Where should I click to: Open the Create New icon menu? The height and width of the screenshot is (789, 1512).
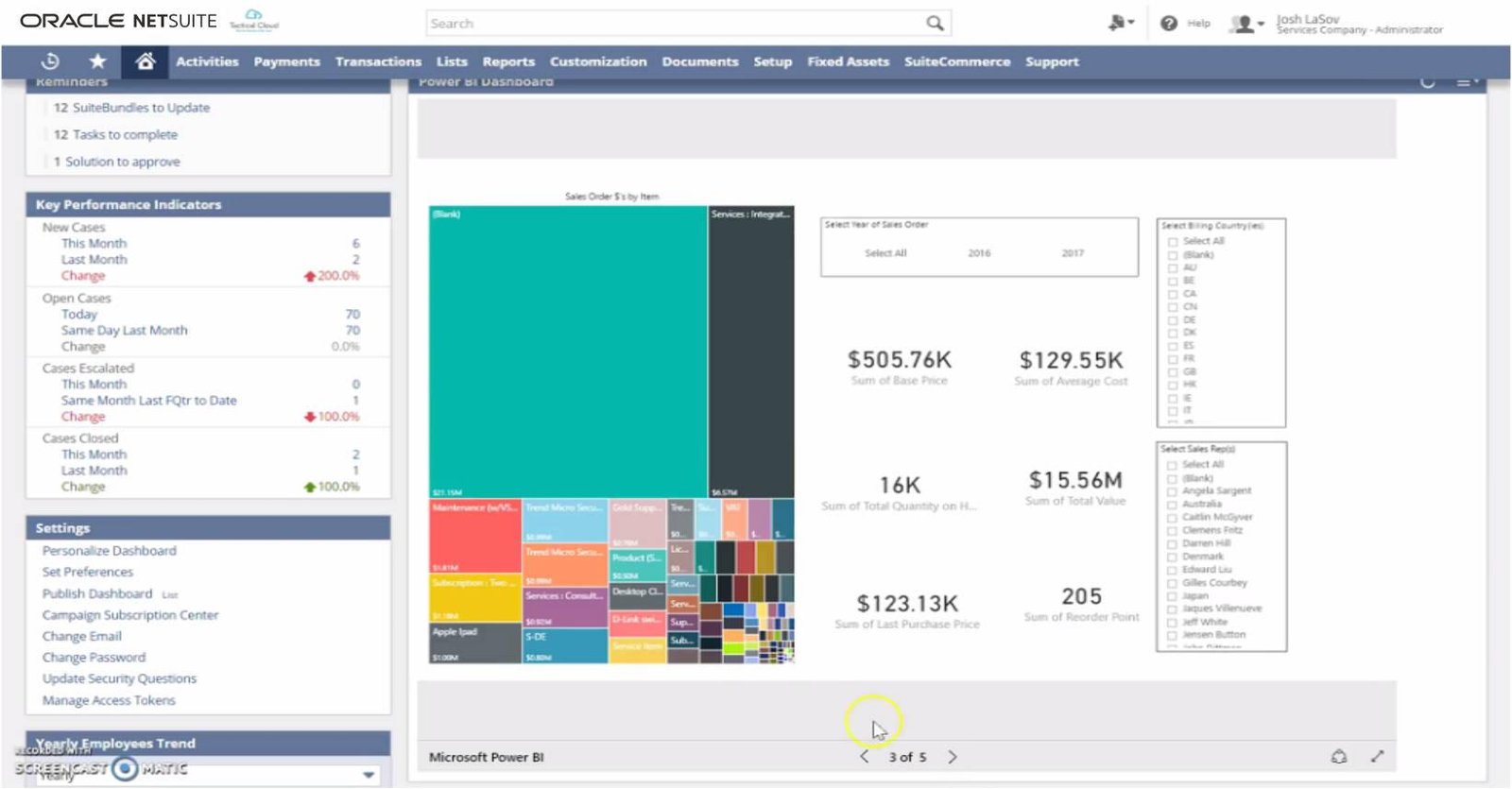[x=1121, y=23]
